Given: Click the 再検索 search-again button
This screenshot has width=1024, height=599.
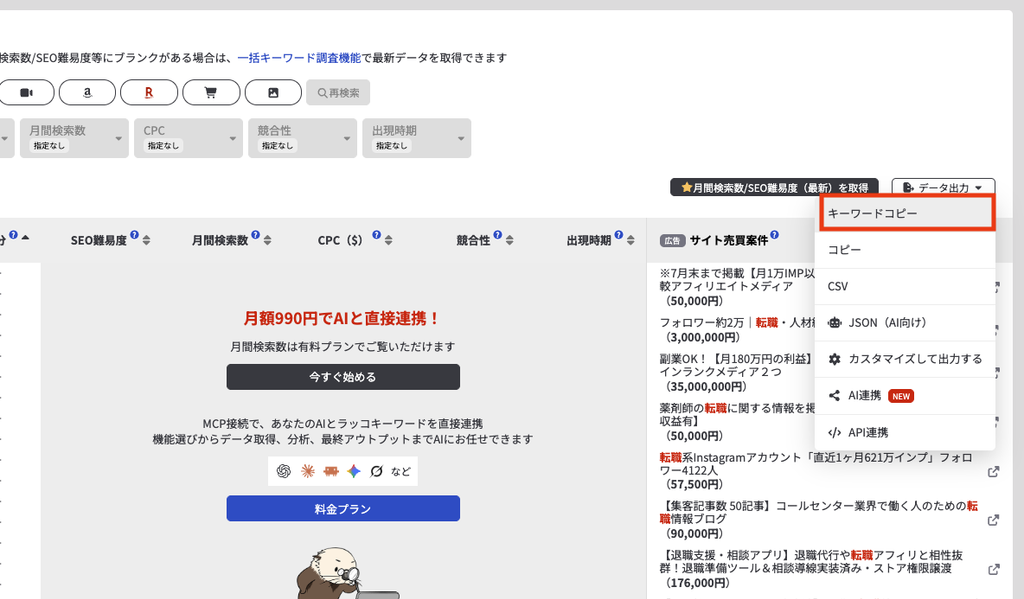Looking at the screenshot, I should 338,93.
